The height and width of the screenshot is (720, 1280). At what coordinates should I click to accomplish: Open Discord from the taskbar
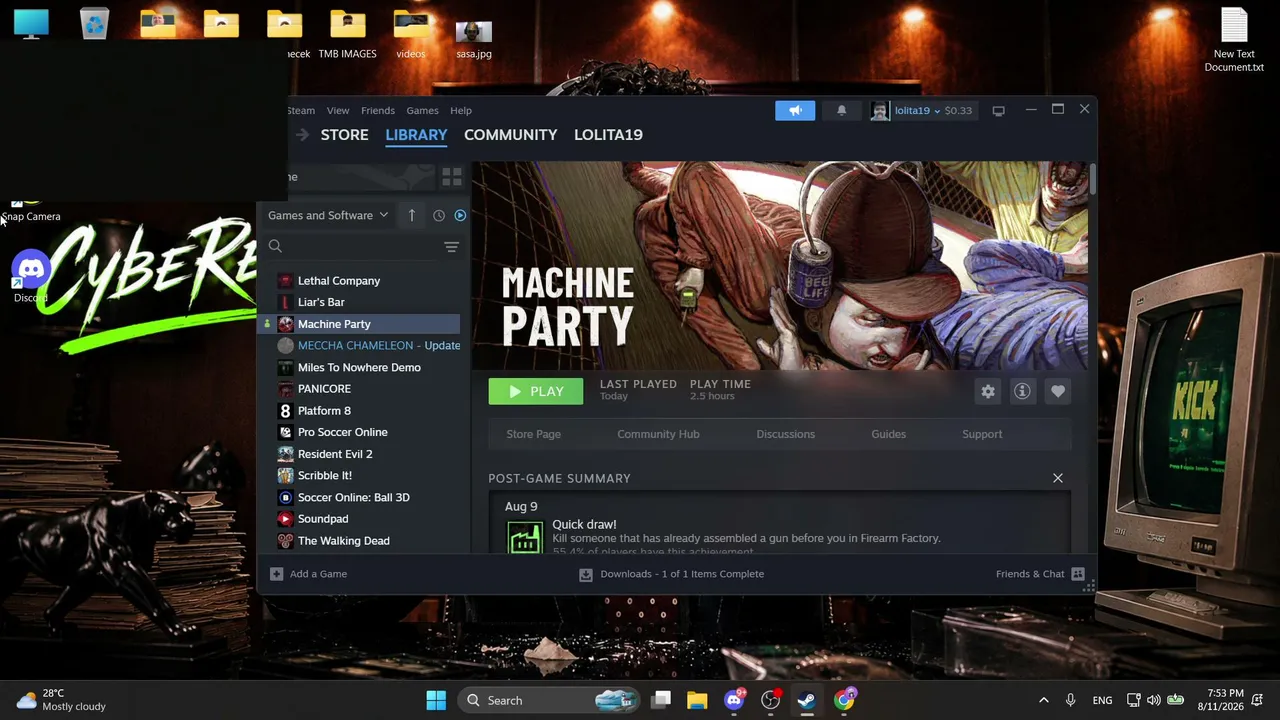[734, 700]
